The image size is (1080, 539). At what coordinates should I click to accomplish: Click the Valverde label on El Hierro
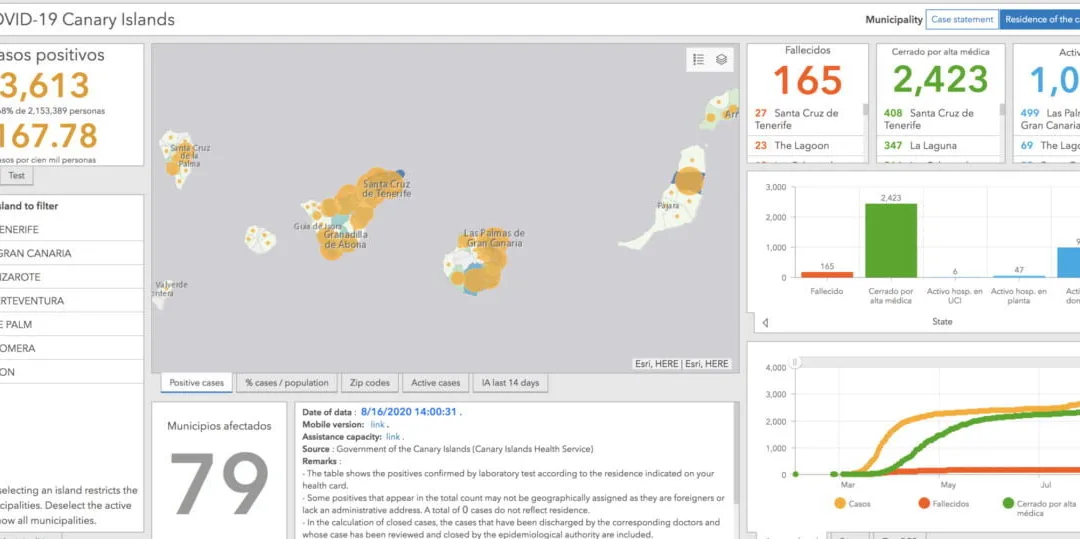pyautogui.click(x=172, y=284)
